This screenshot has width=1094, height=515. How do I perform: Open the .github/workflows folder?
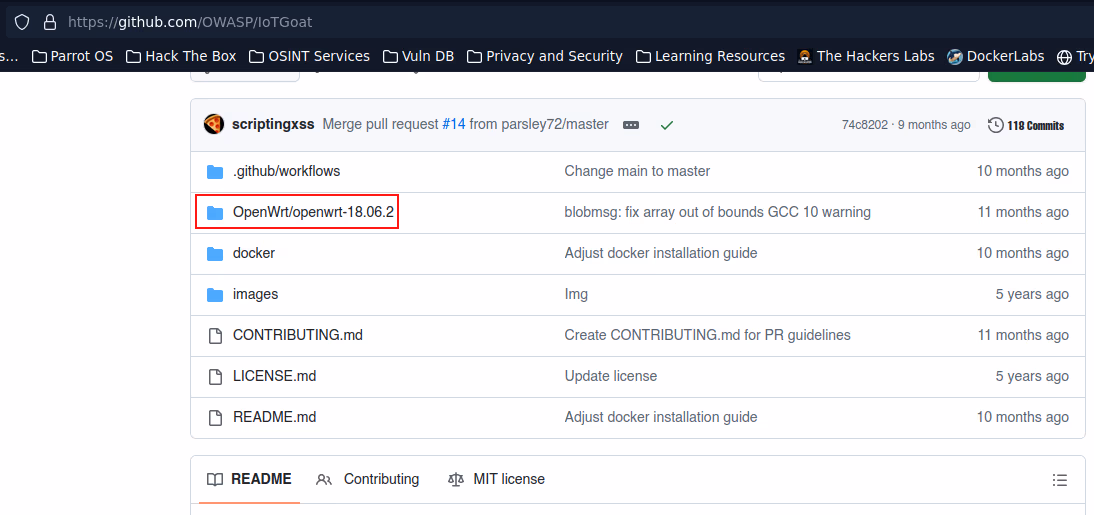(286, 171)
